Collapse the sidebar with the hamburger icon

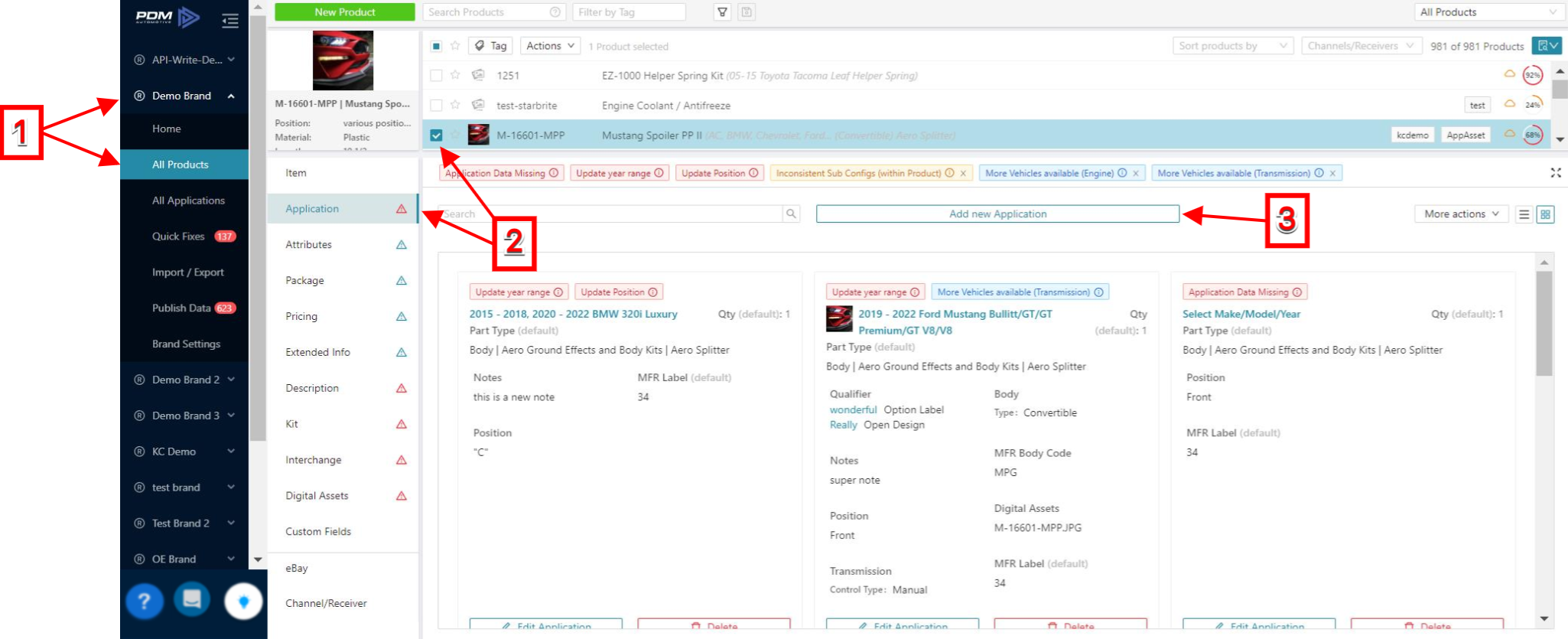[229, 21]
